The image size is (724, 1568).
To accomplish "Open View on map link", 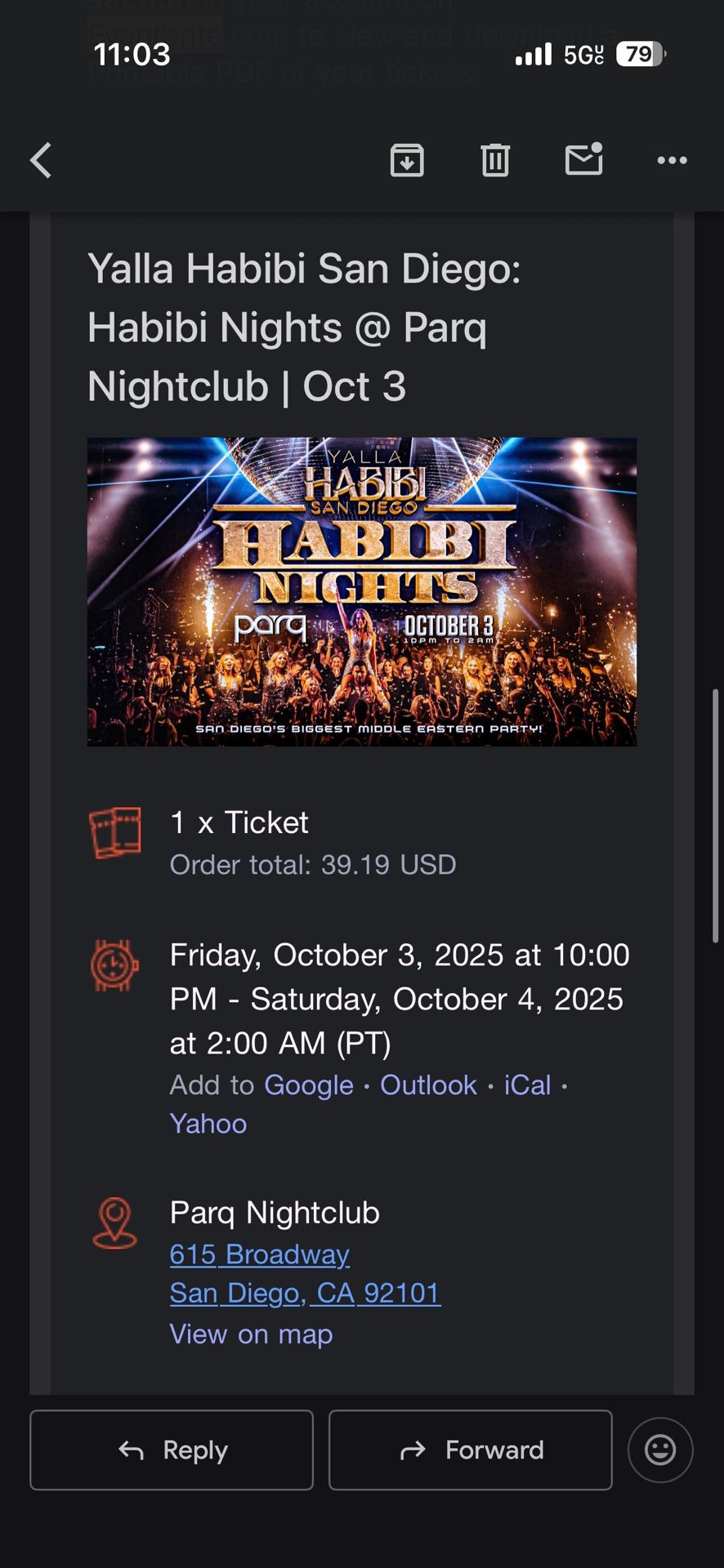I will [x=251, y=1334].
